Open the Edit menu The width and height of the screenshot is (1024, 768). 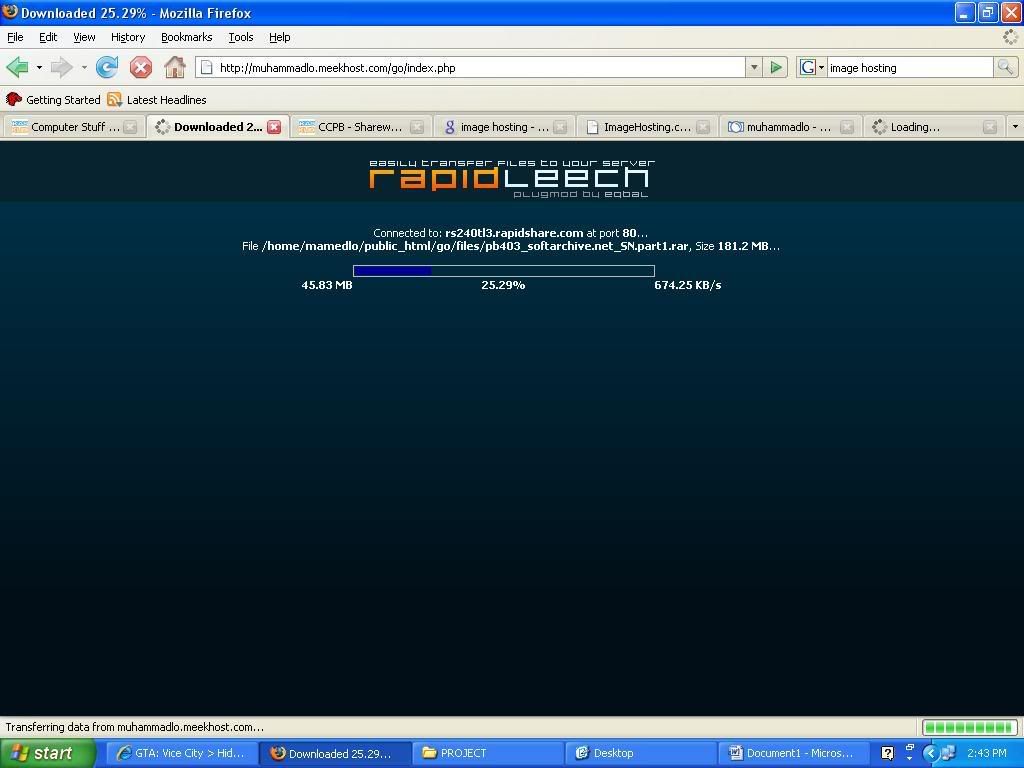[48, 37]
